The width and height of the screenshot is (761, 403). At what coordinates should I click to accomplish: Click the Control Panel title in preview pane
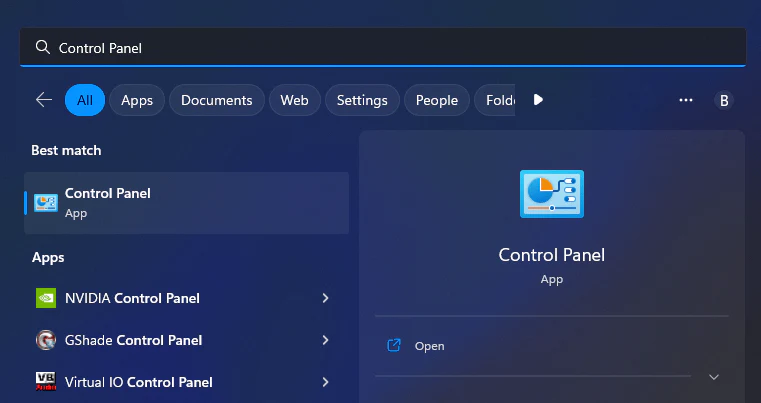[552, 255]
